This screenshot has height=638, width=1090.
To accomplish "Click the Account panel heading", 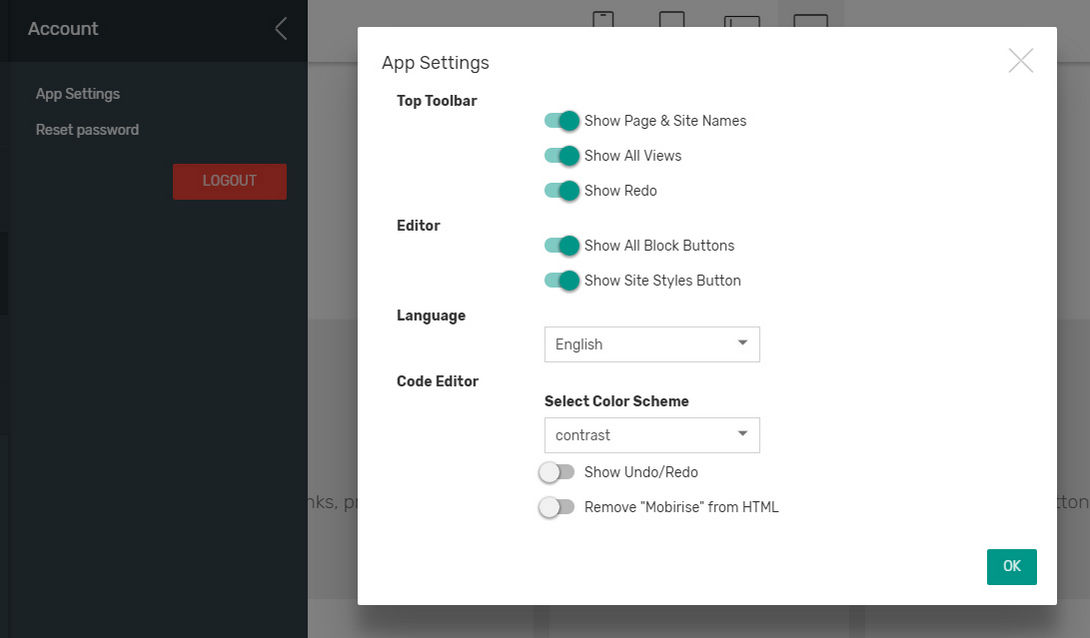I will pyautogui.click(x=63, y=29).
